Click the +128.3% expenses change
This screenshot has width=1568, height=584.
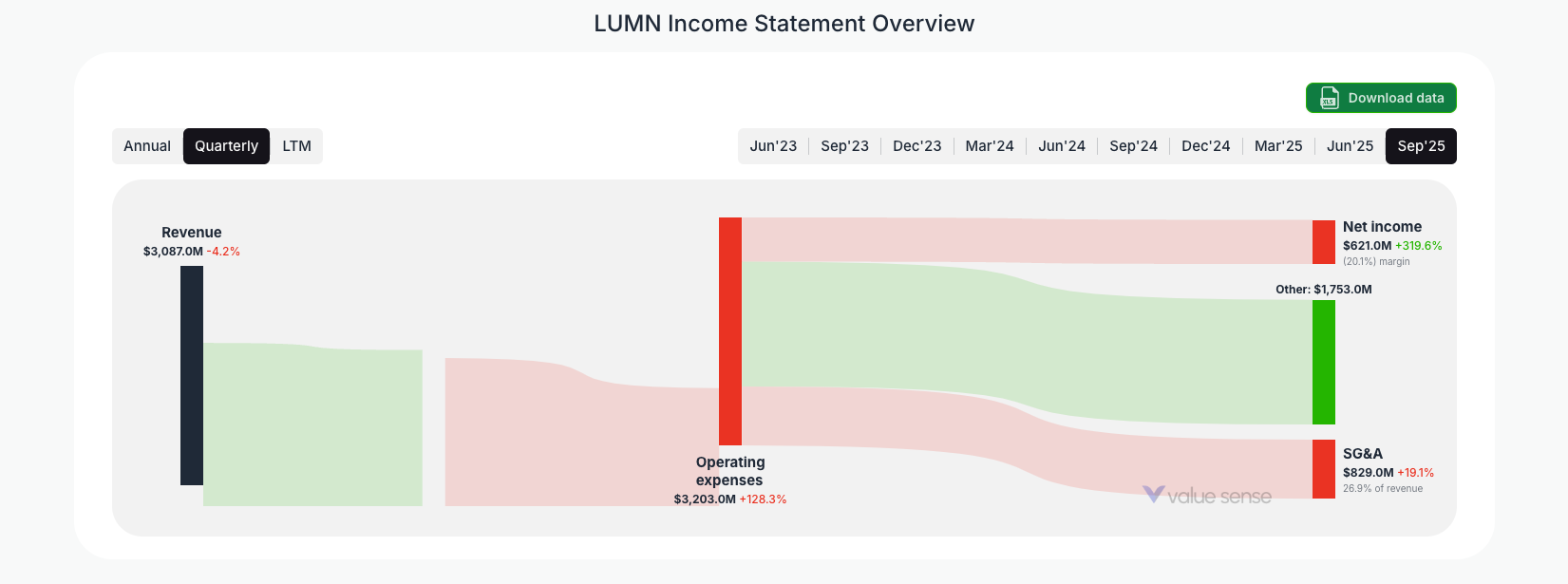point(763,499)
